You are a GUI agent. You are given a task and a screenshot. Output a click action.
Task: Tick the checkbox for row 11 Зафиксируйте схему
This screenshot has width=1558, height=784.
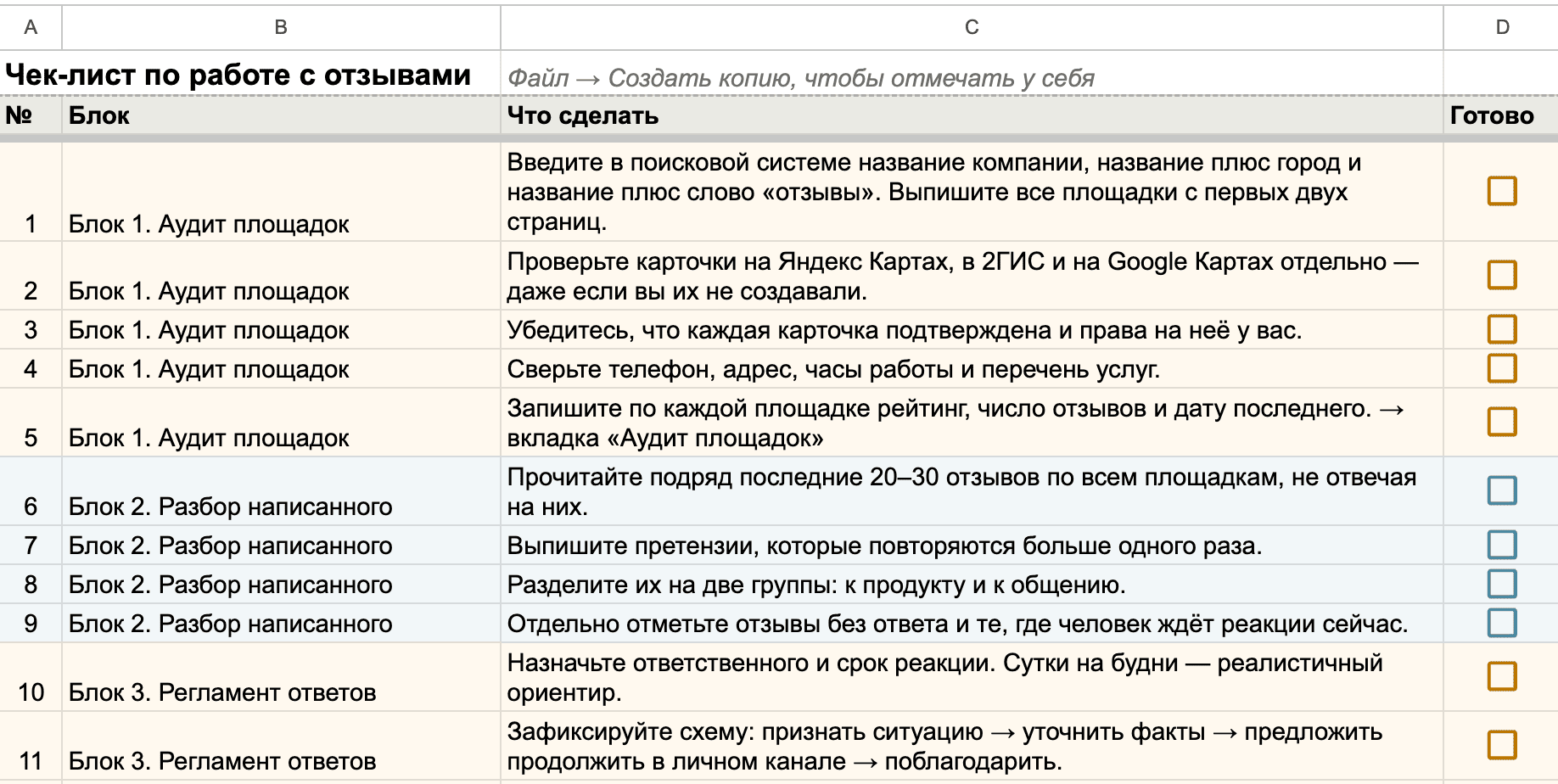tap(1501, 745)
